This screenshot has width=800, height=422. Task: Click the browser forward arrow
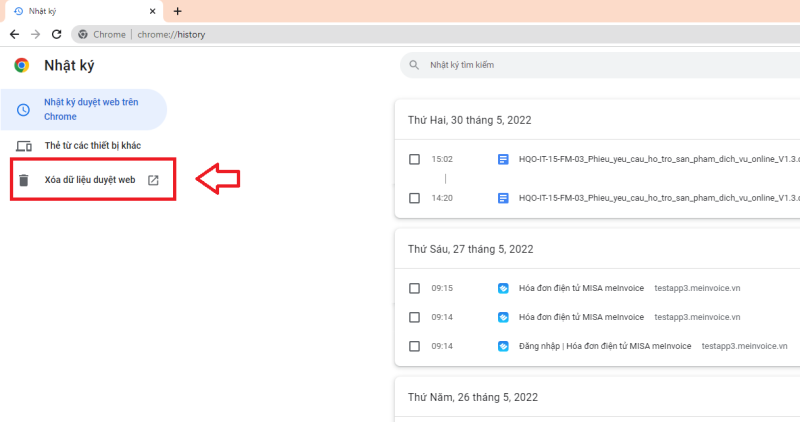coord(35,34)
